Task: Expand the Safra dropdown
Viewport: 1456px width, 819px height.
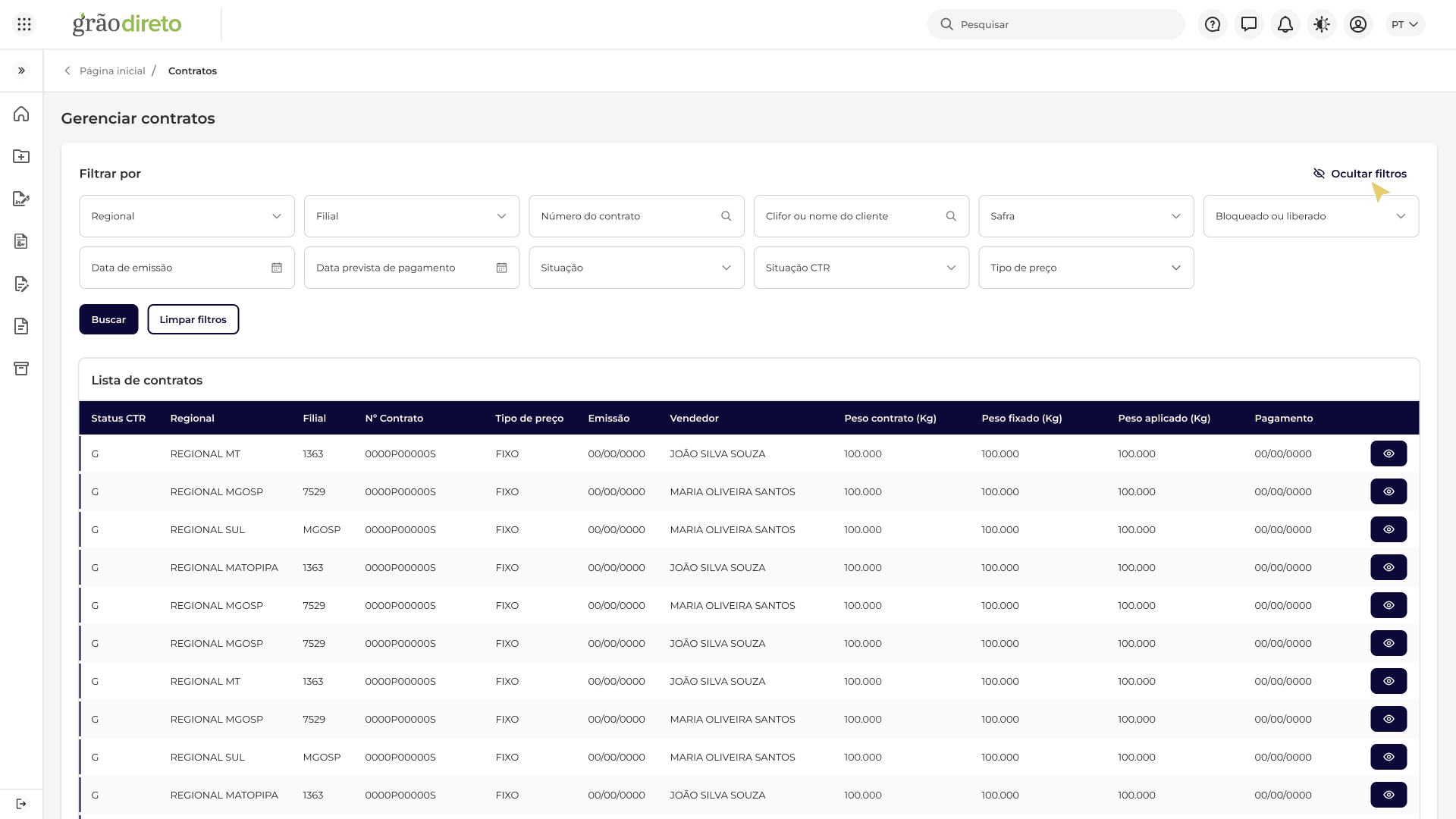Action: click(1086, 216)
